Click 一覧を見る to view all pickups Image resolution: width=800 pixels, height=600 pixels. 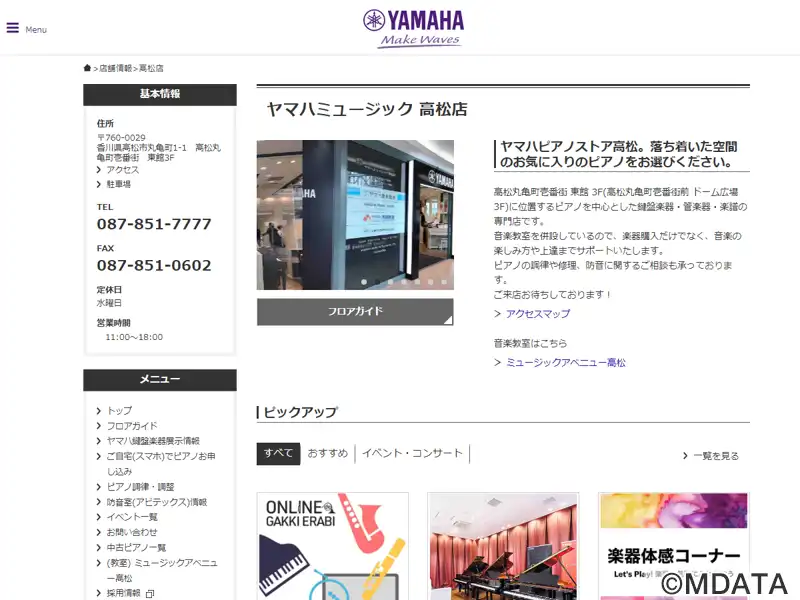click(716, 456)
